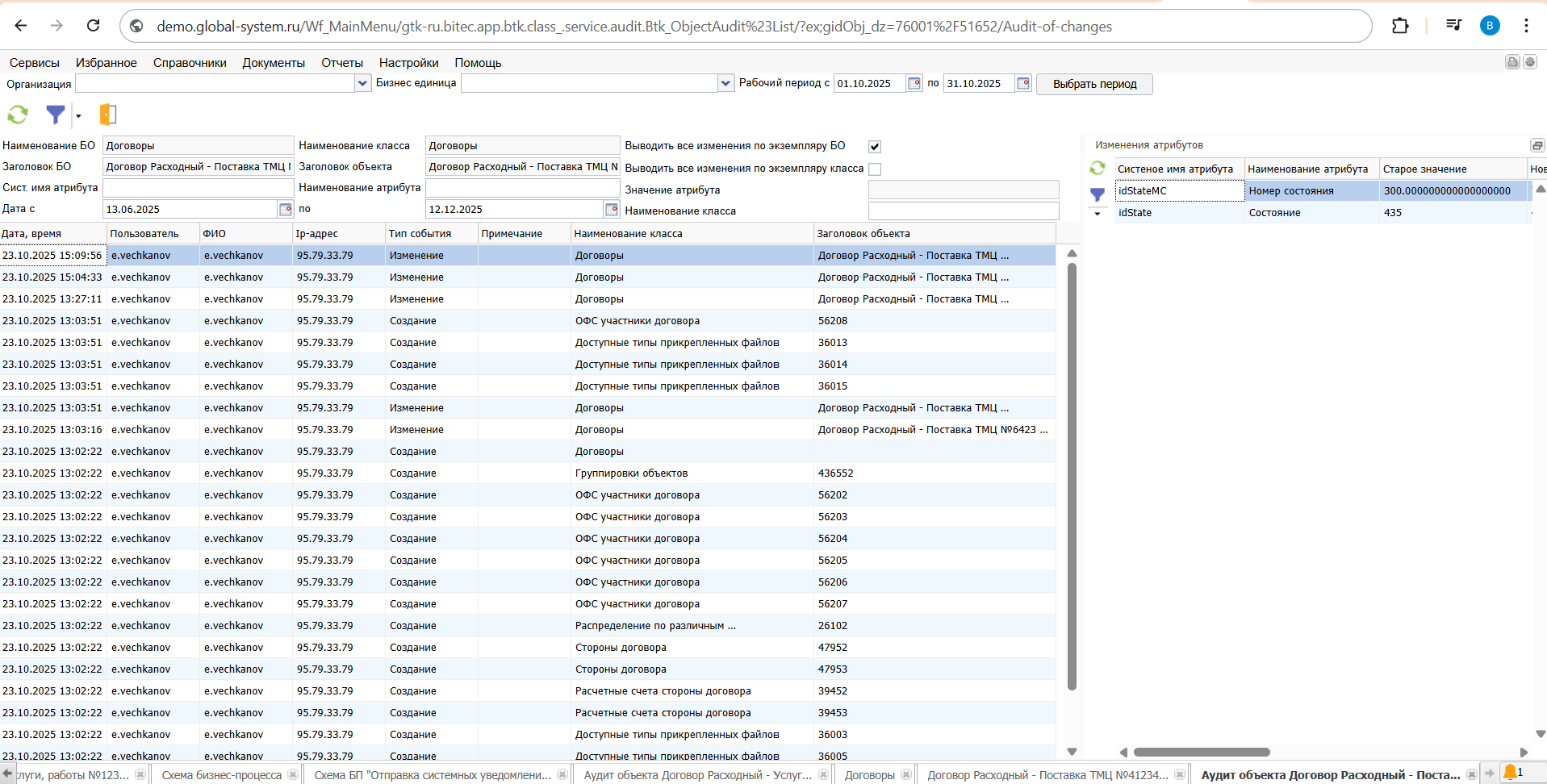
Task: Enable 'Выводить все изменения по экземпляру класса' checkbox
Action: 875,169
